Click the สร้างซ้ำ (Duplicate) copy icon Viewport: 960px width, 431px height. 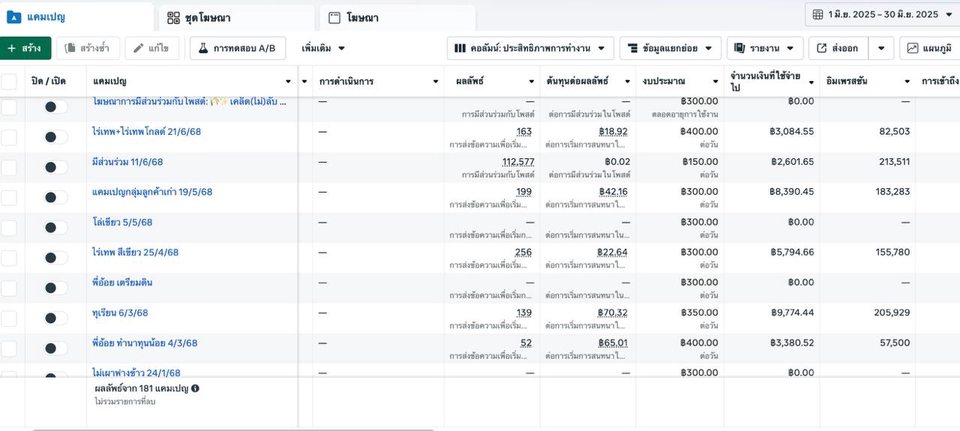point(71,48)
